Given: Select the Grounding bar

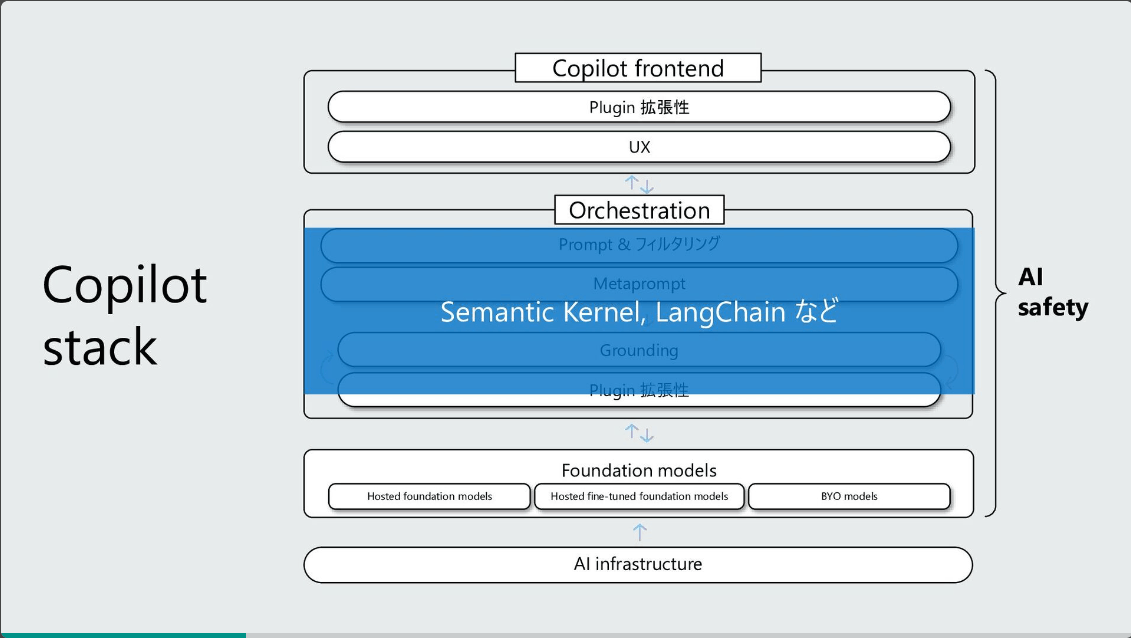Looking at the screenshot, I should click(x=639, y=350).
